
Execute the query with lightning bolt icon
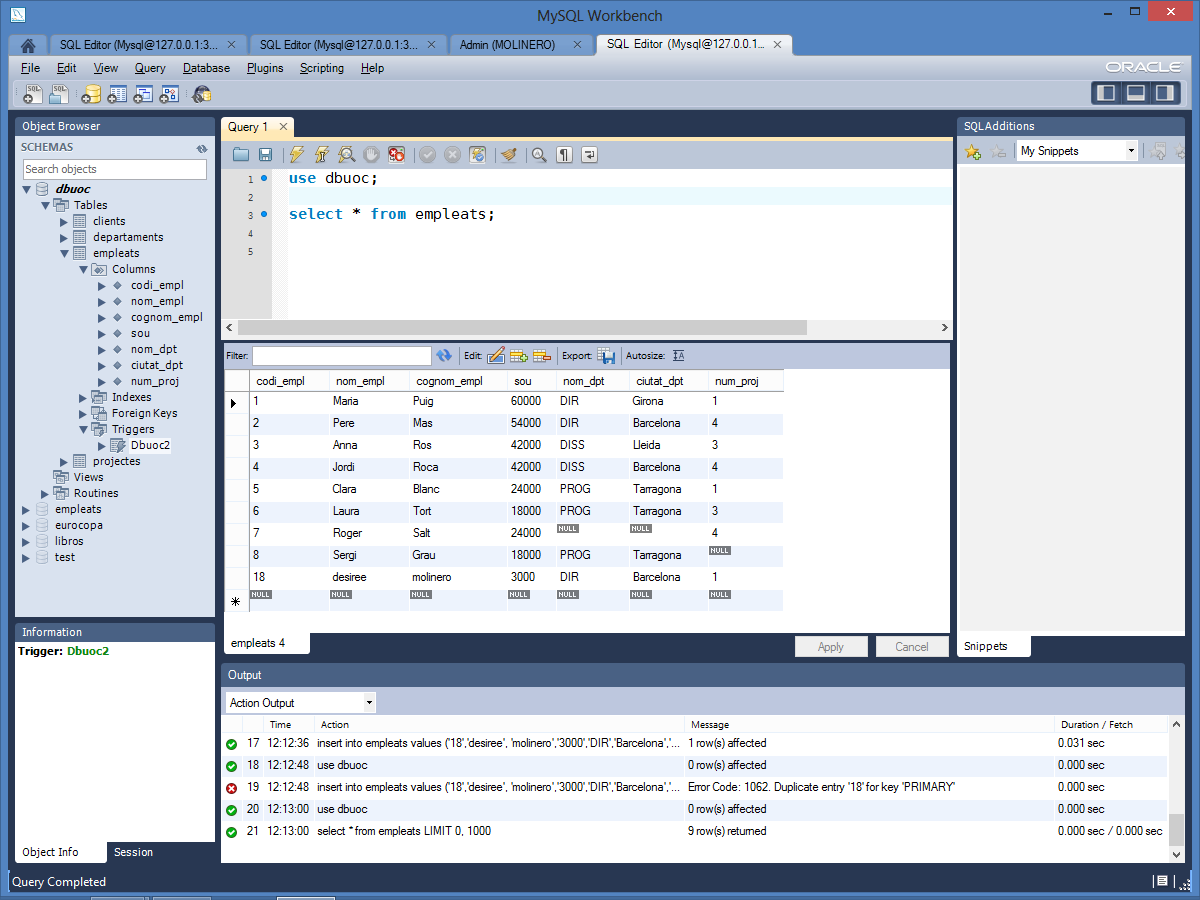click(297, 154)
